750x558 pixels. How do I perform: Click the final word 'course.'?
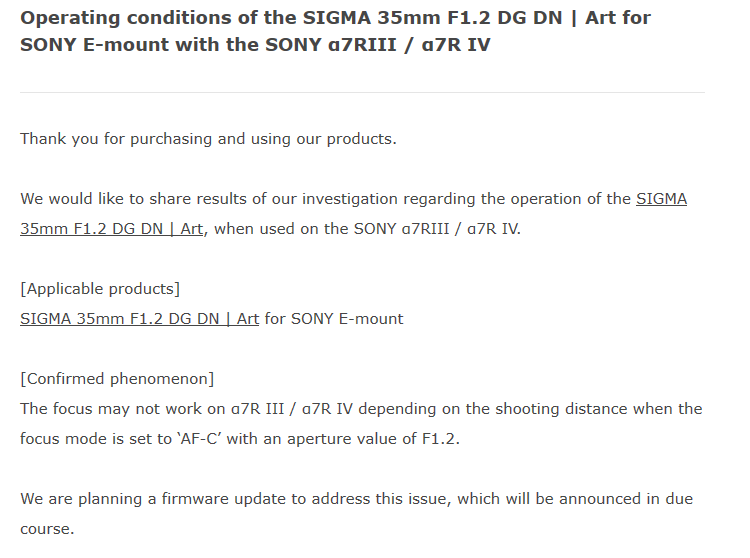(47, 529)
